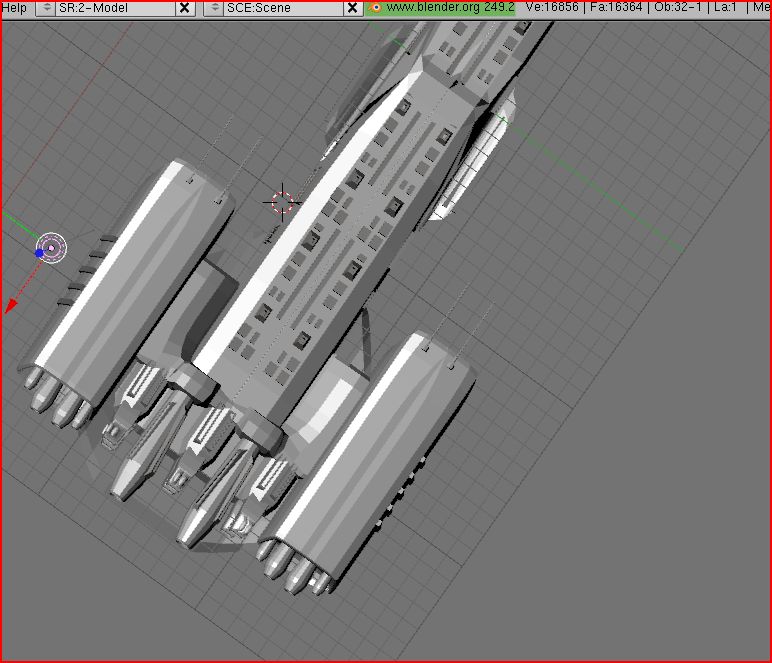
Task: Open the screen selector arrows beside SR:2-Model
Action: click(46, 8)
